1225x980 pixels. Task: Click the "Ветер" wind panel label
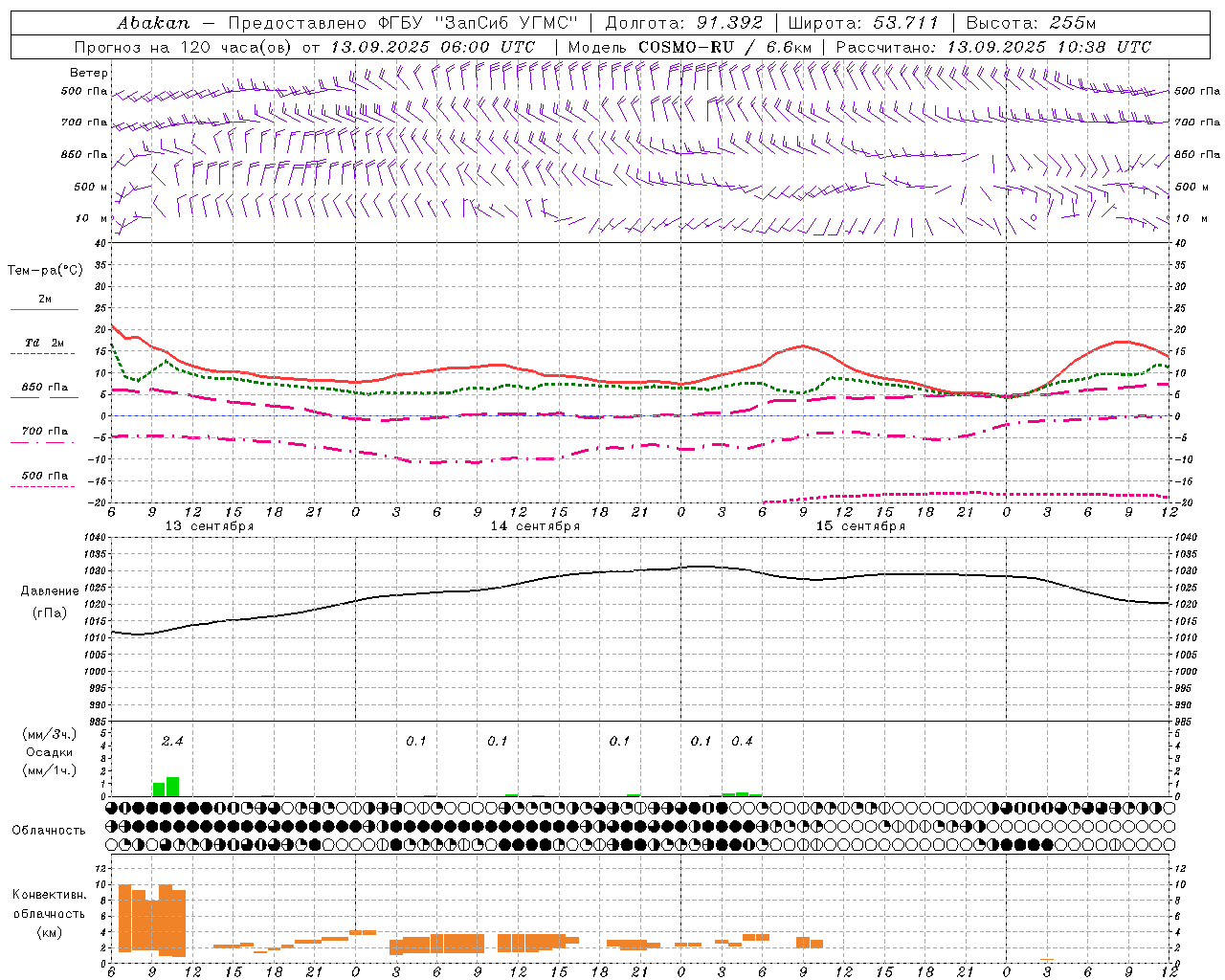tap(89, 73)
